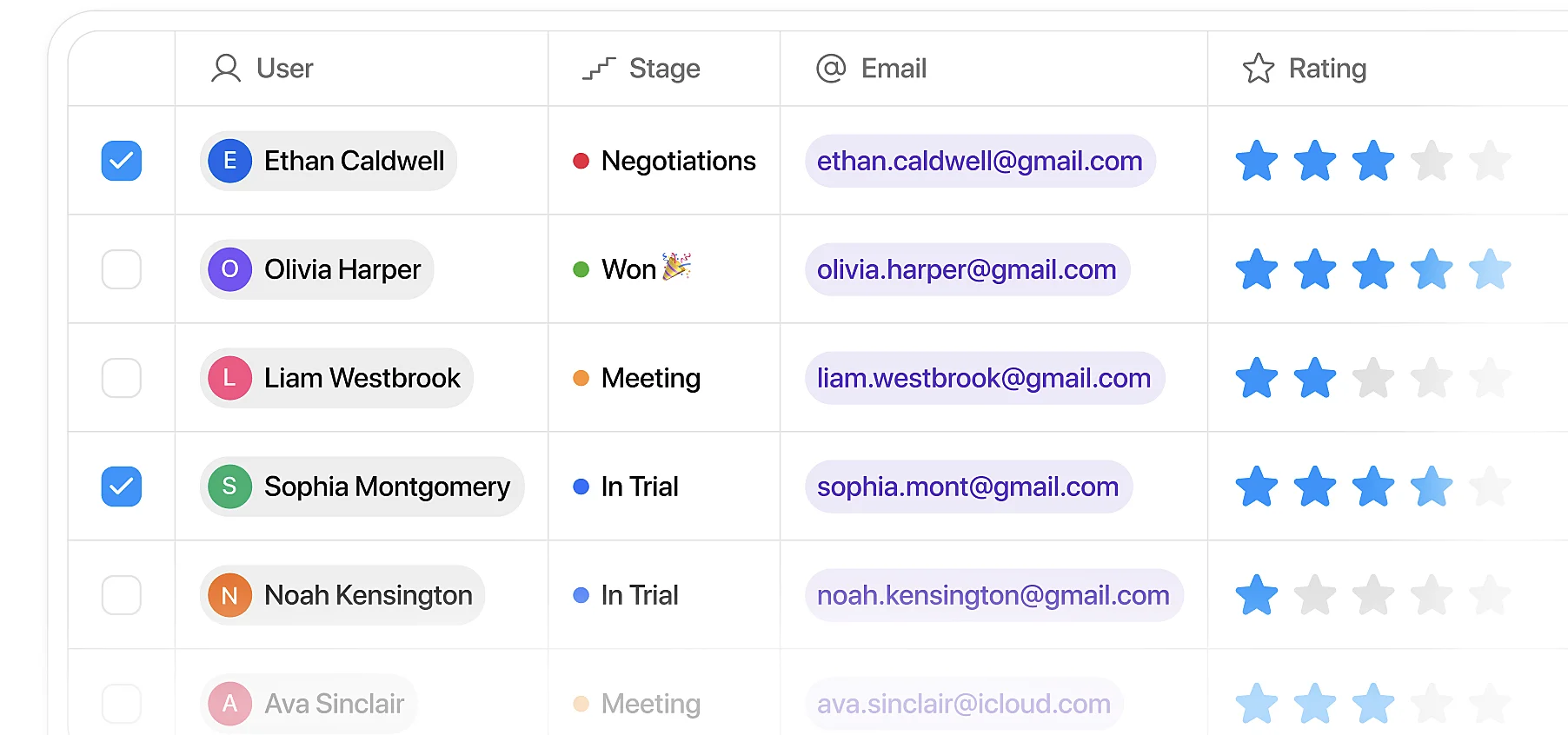Open Ethan Caldwell's Negotiations stage cell
1568x735 pixels.
665,161
